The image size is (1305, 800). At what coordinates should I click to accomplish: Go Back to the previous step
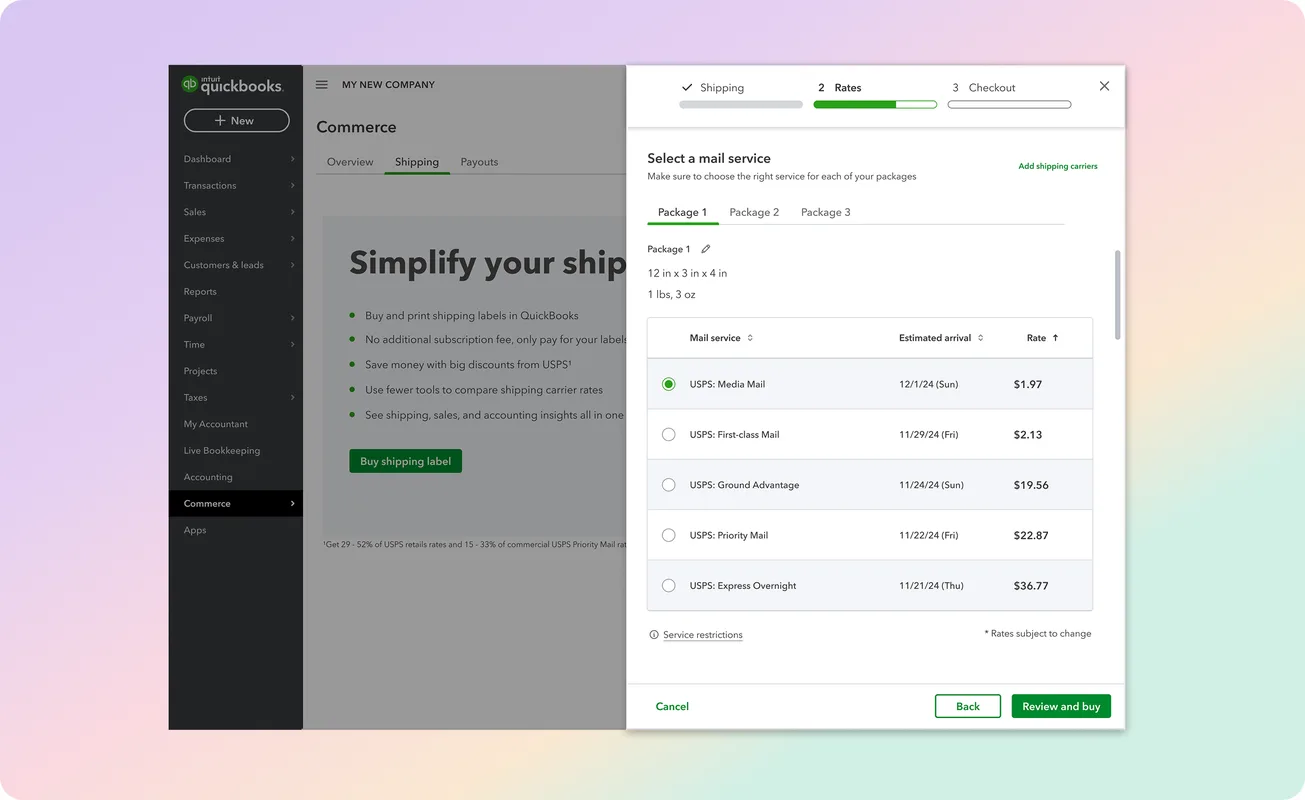968,706
